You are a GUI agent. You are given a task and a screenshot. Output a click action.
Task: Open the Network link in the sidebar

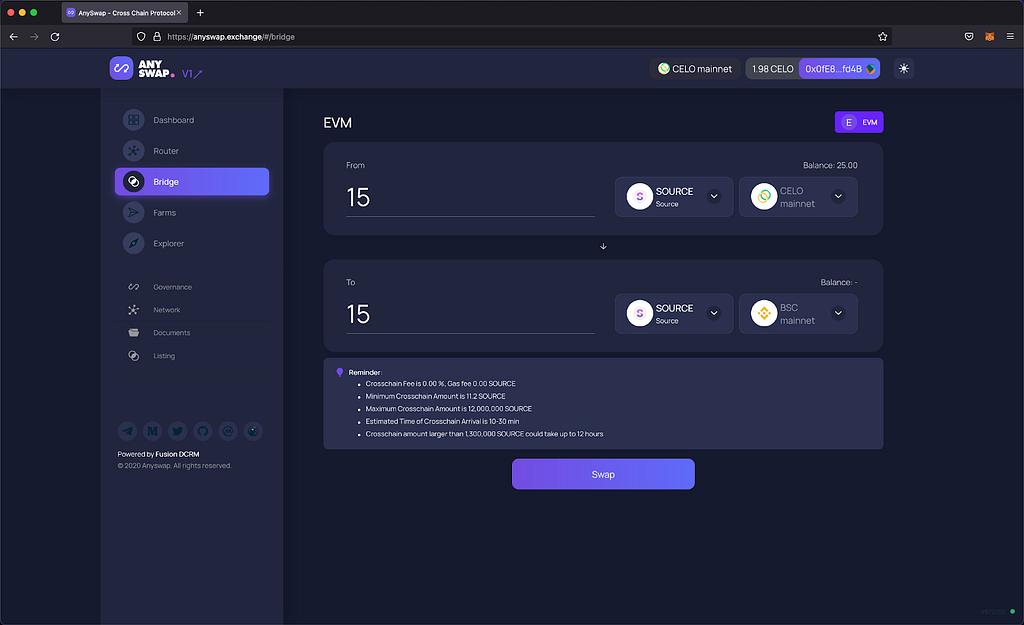(x=167, y=310)
